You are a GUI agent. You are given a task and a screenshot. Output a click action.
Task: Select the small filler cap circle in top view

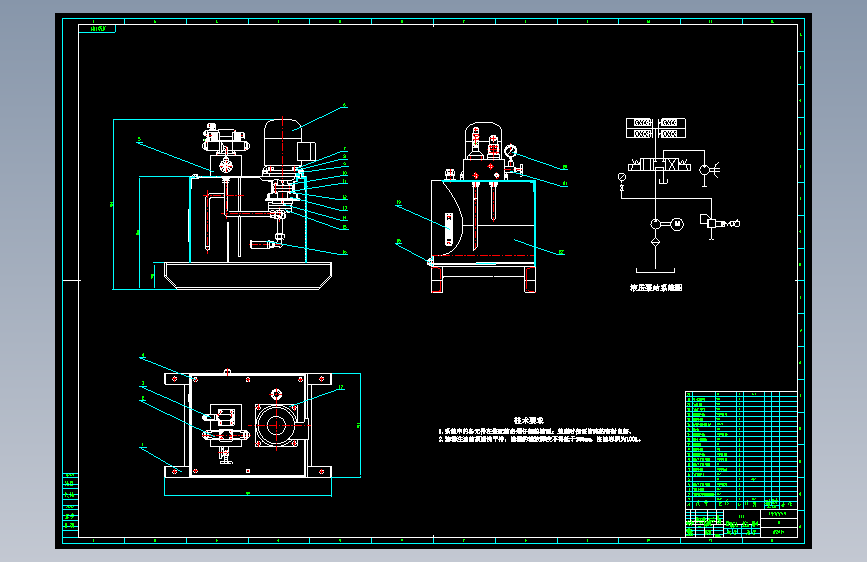[x=276, y=394]
